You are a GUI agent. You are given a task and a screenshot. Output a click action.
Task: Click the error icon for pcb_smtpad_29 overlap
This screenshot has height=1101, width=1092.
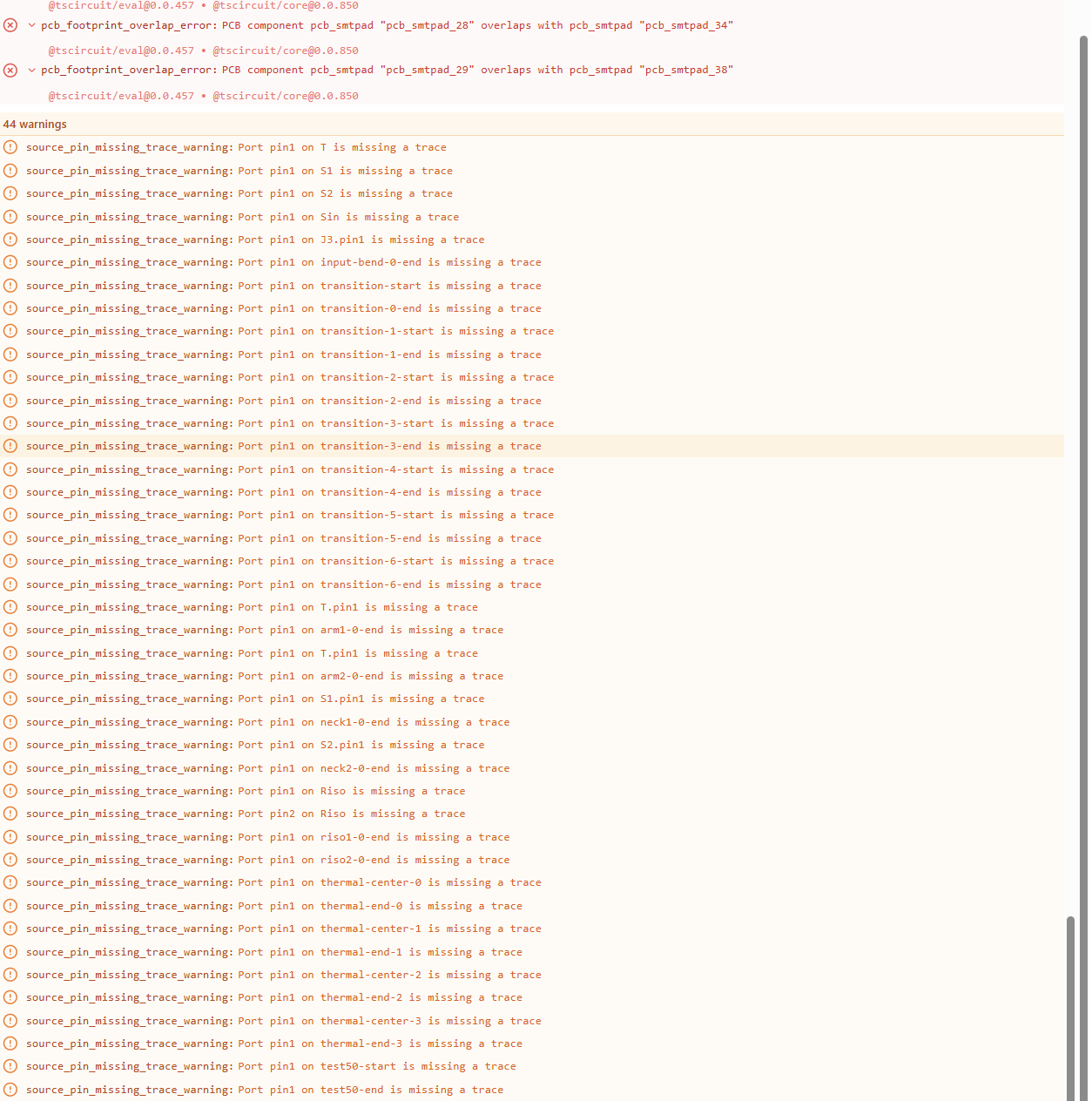[x=10, y=70]
